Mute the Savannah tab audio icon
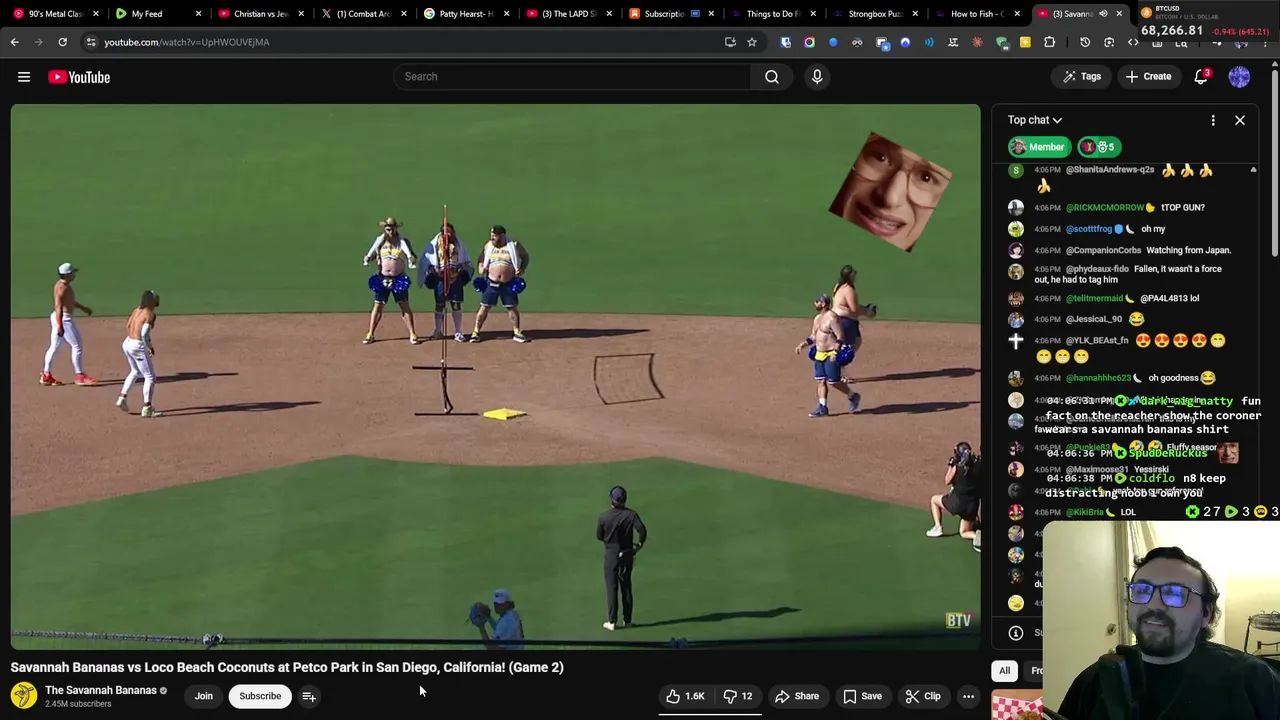 point(1103,14)
